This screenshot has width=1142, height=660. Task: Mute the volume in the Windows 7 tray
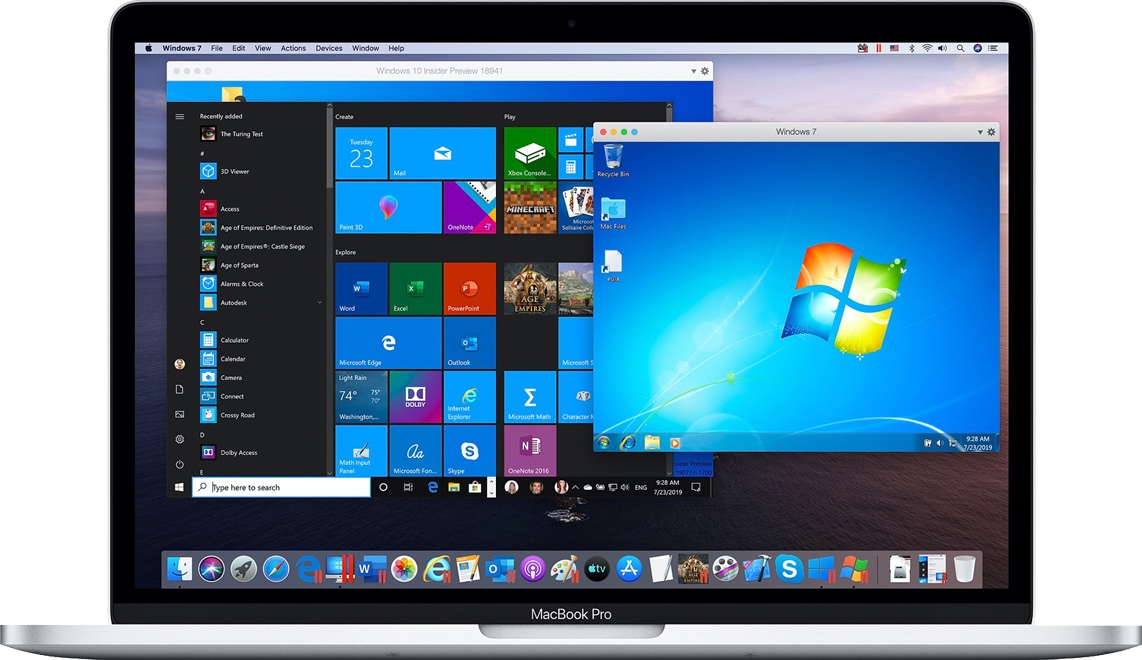pos(940,441)
